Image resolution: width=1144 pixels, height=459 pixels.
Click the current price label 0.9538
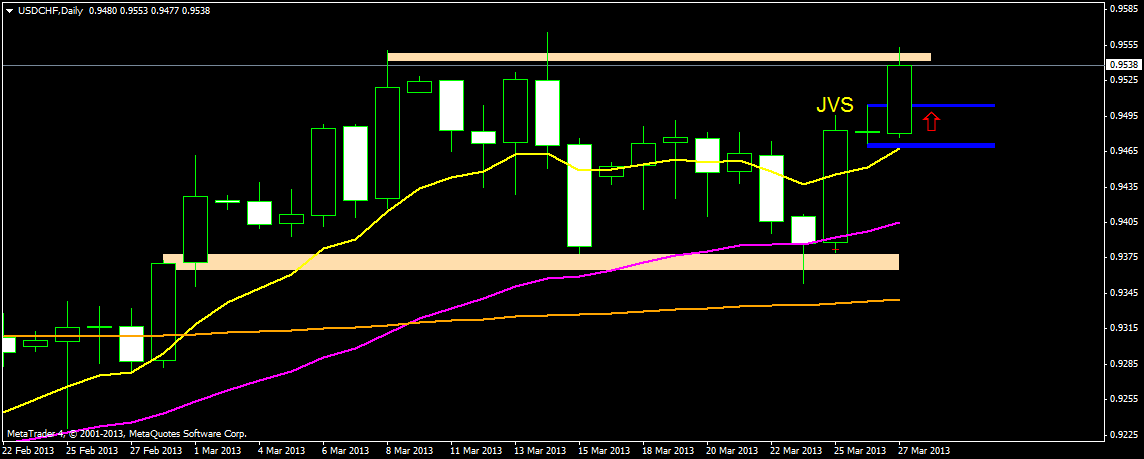coord(1123,65)
